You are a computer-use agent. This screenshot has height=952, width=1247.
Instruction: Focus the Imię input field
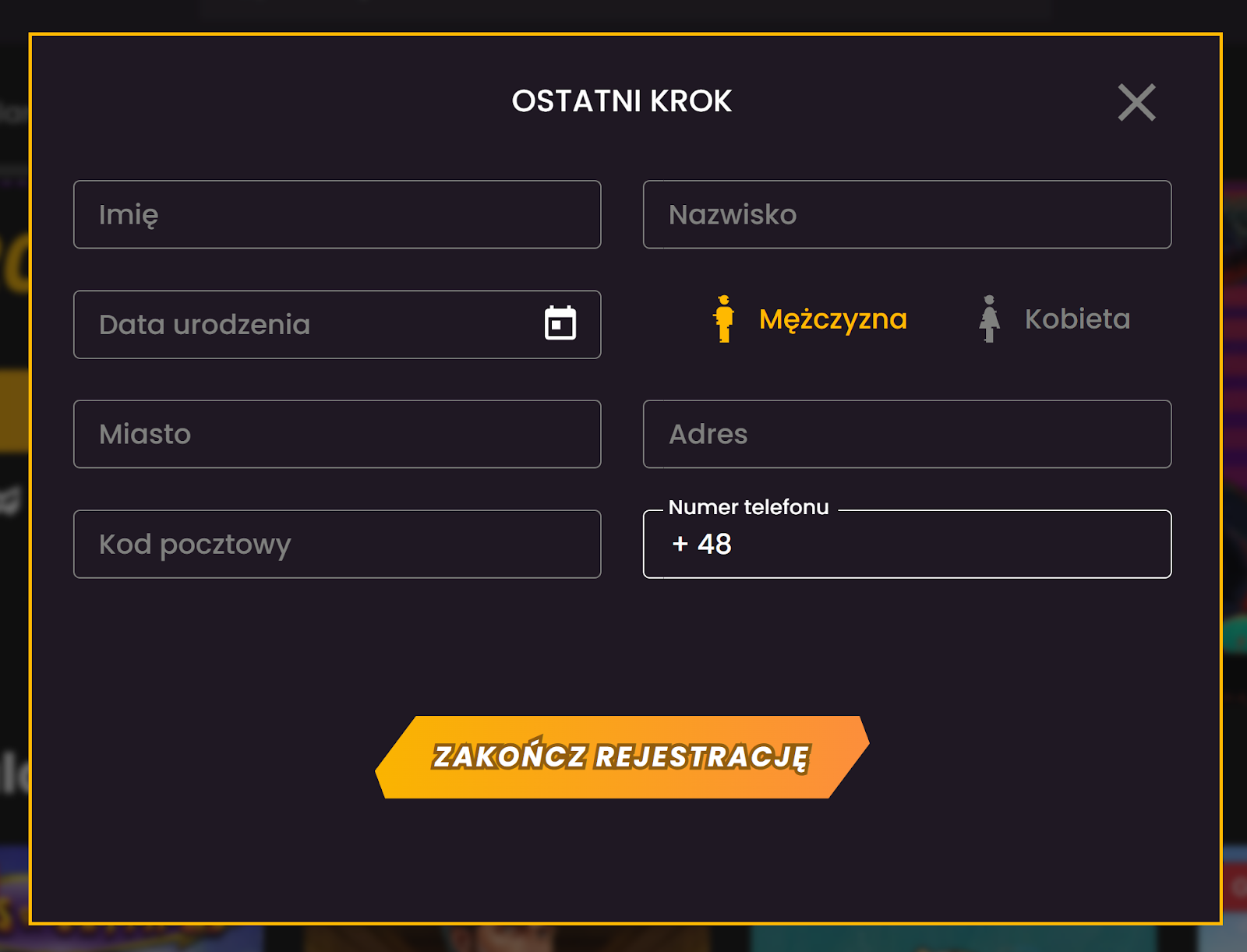tap(337, 215)
